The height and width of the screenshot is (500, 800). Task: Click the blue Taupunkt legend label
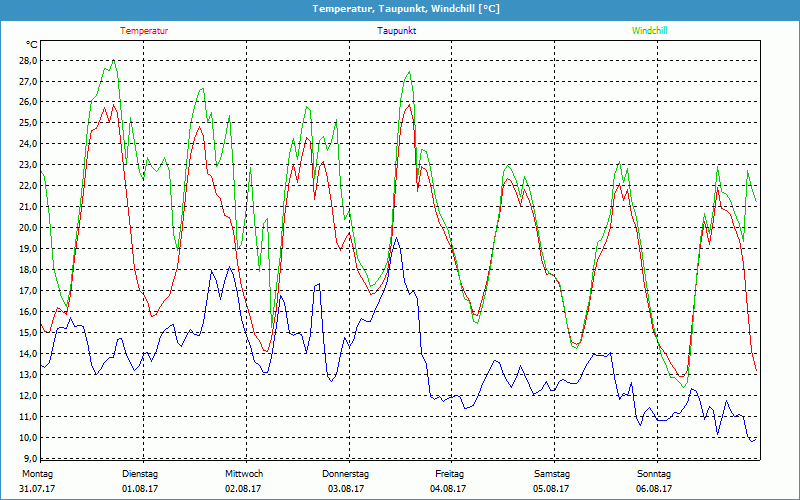click(x=396, y=31)
